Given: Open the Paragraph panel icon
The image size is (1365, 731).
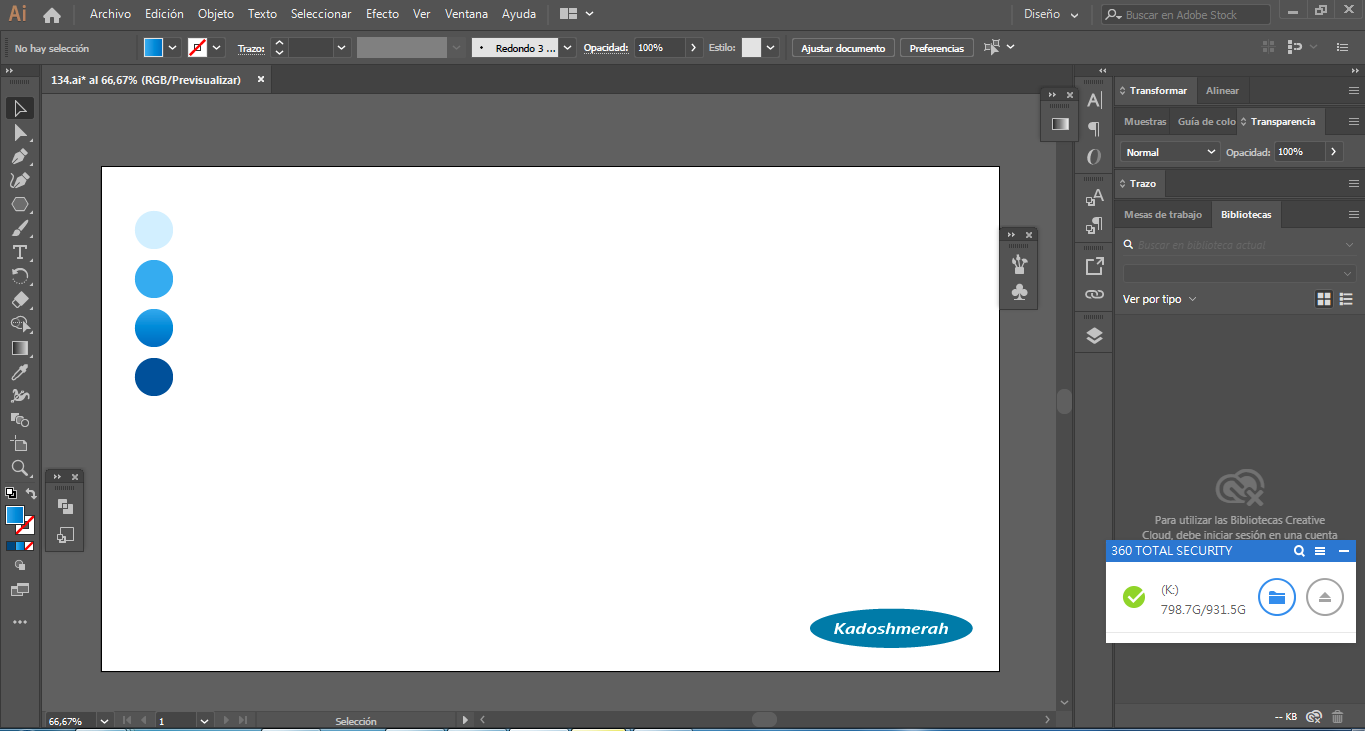Looking at the screenshot, I should coord(1094,128).
